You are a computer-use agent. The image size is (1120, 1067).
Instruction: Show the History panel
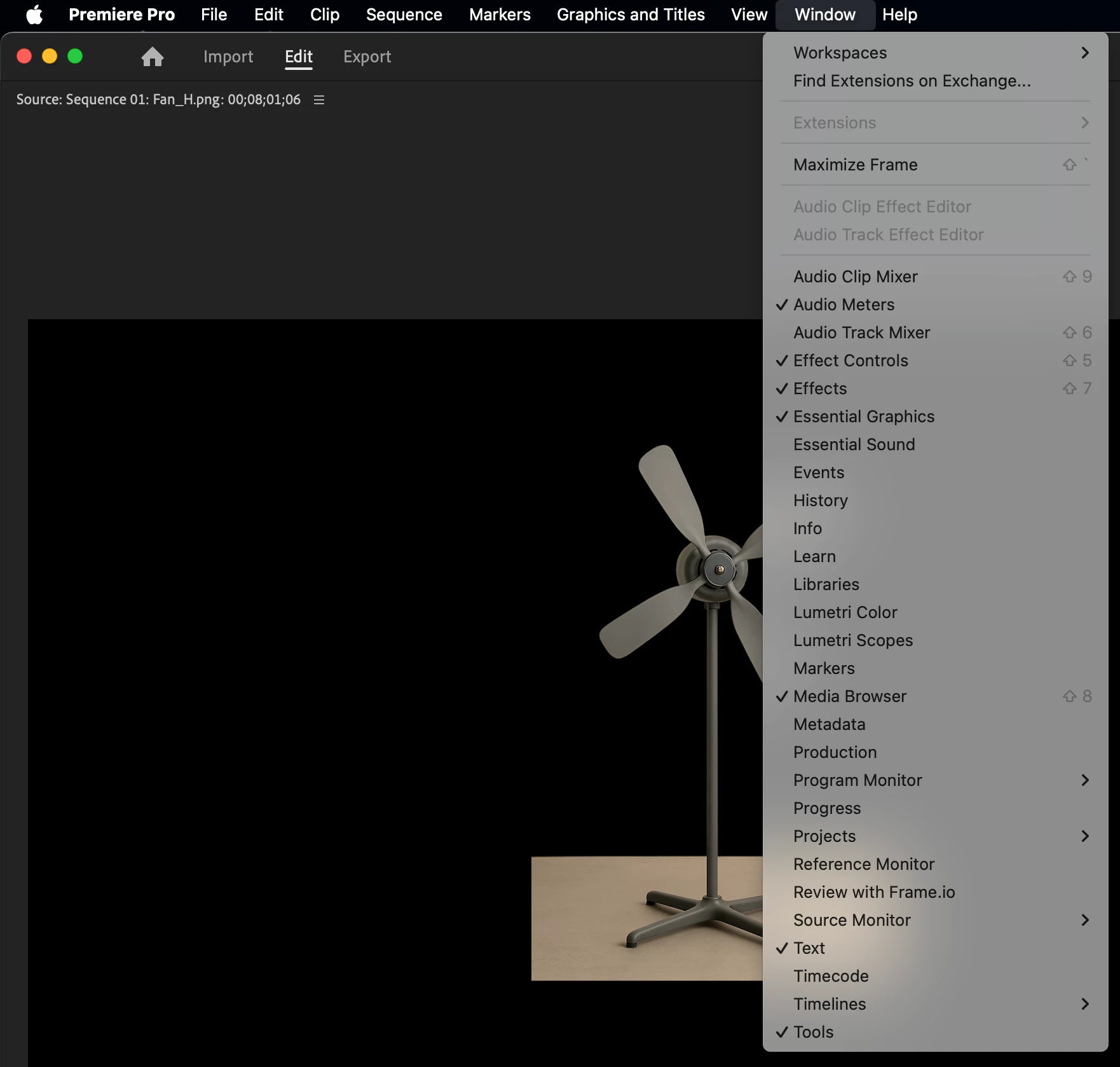pos(936,500)
